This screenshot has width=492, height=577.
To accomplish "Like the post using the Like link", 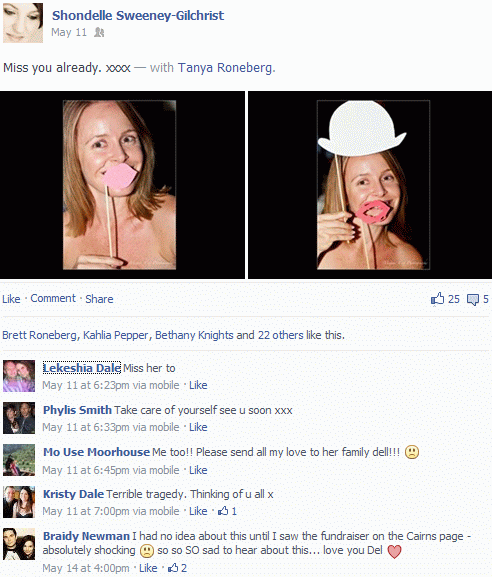I will 11,299.
